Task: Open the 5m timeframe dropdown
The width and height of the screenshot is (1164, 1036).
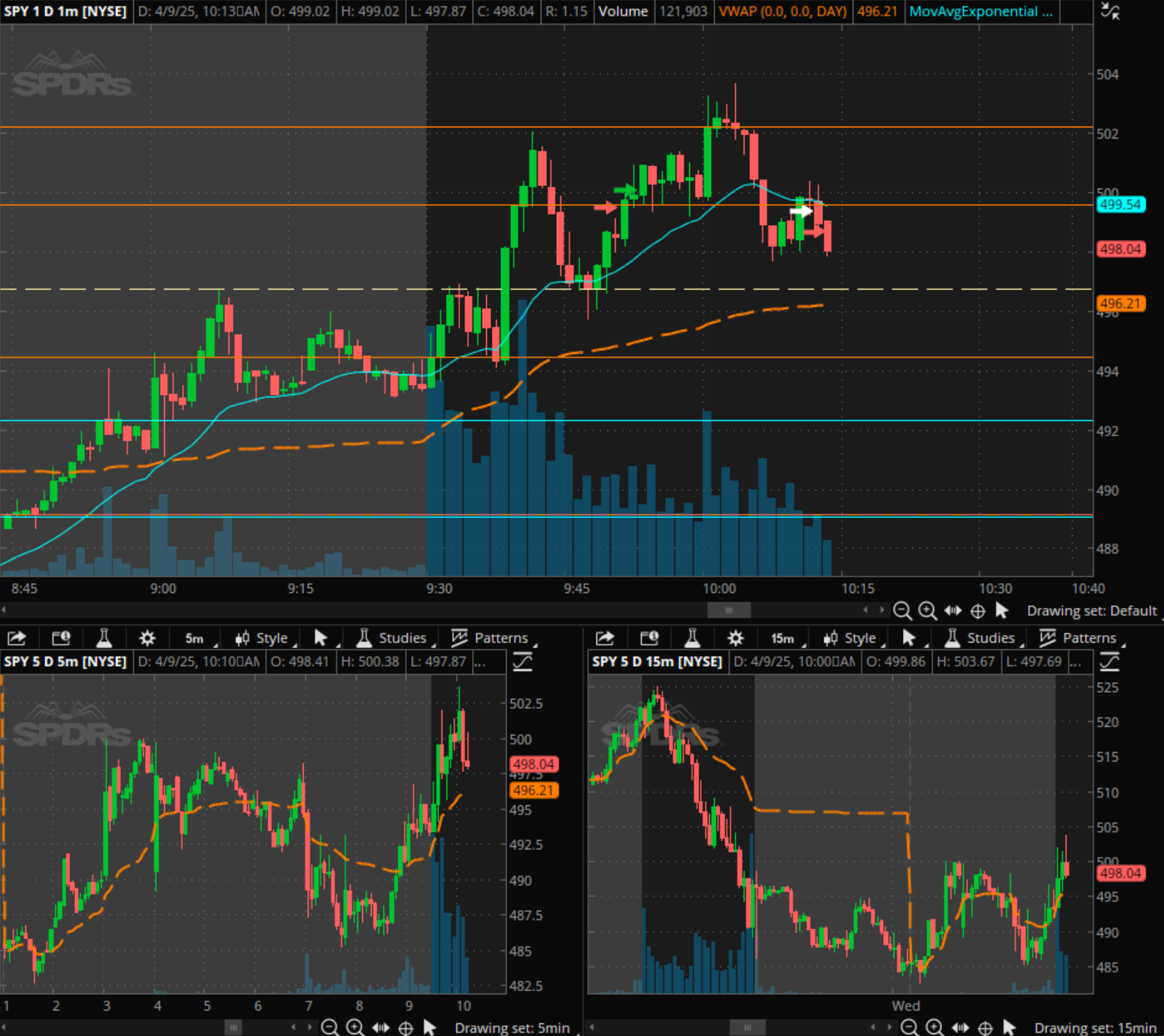Action: coord(195,638)
